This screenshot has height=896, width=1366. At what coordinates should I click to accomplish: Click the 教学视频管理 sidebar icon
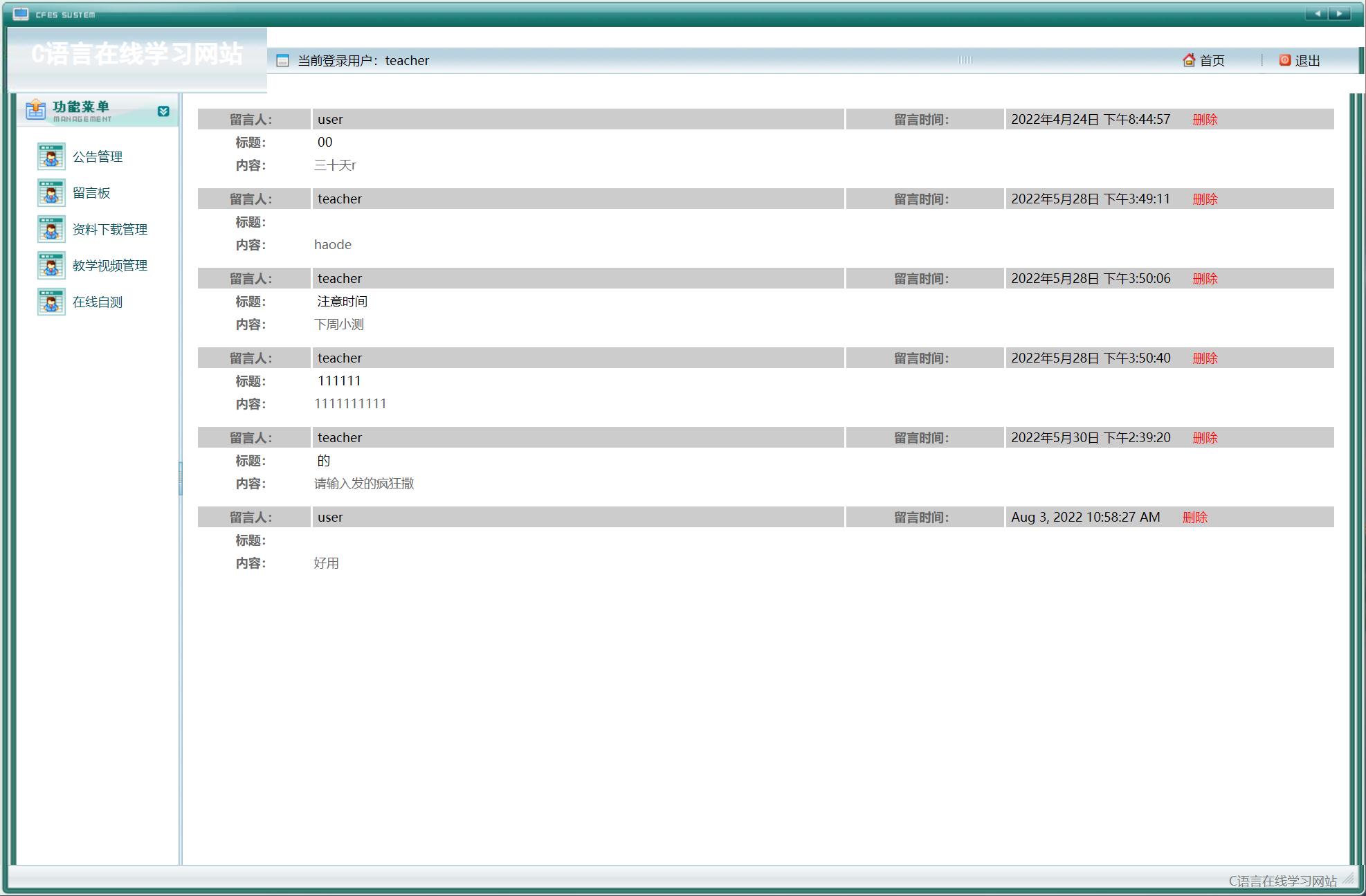[x=51, y=266]
